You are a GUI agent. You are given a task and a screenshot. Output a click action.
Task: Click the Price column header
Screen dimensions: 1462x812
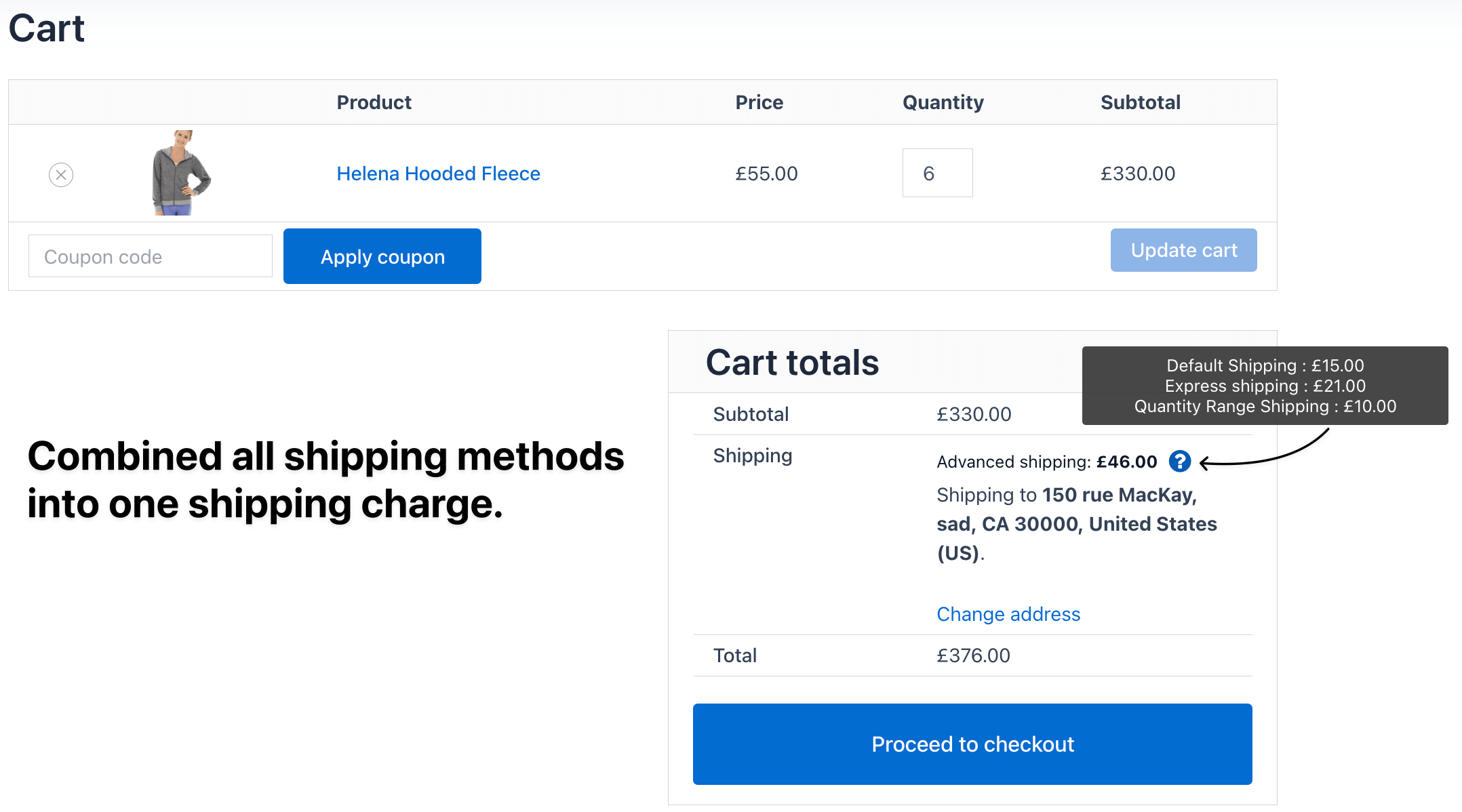coord(759,102)
